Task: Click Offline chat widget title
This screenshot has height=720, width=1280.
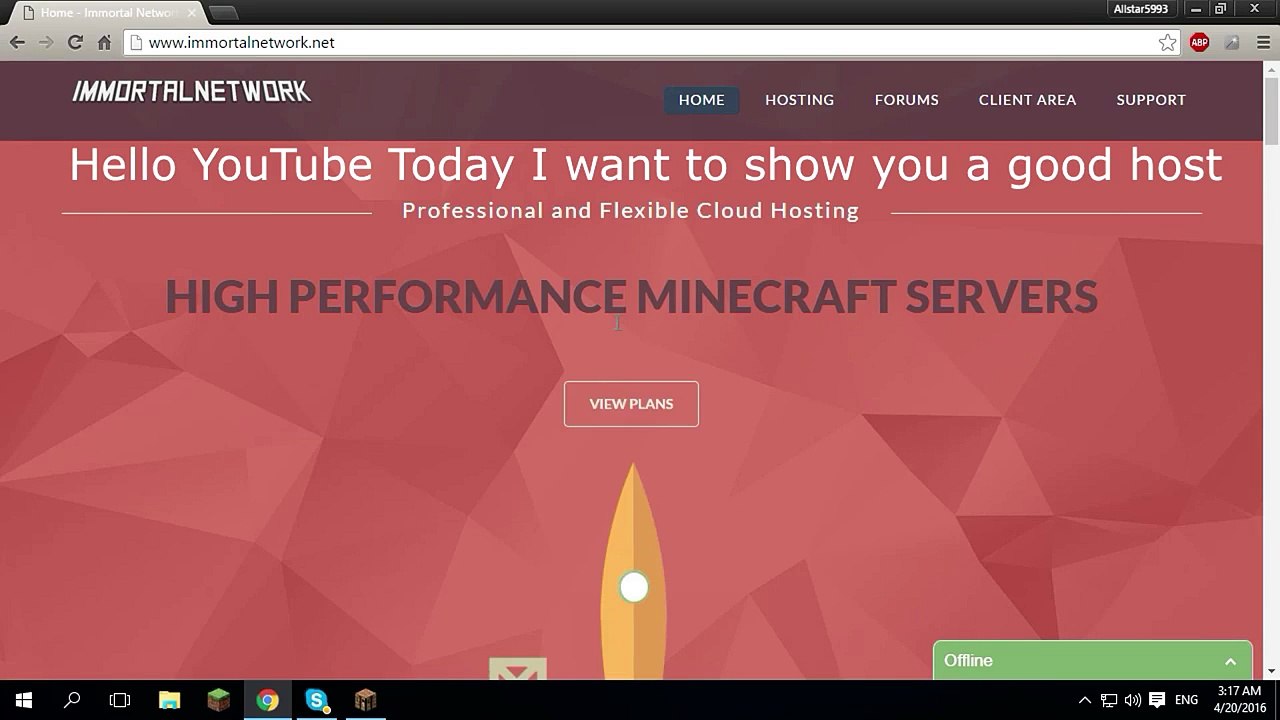Action: click(x=968, y=661)
